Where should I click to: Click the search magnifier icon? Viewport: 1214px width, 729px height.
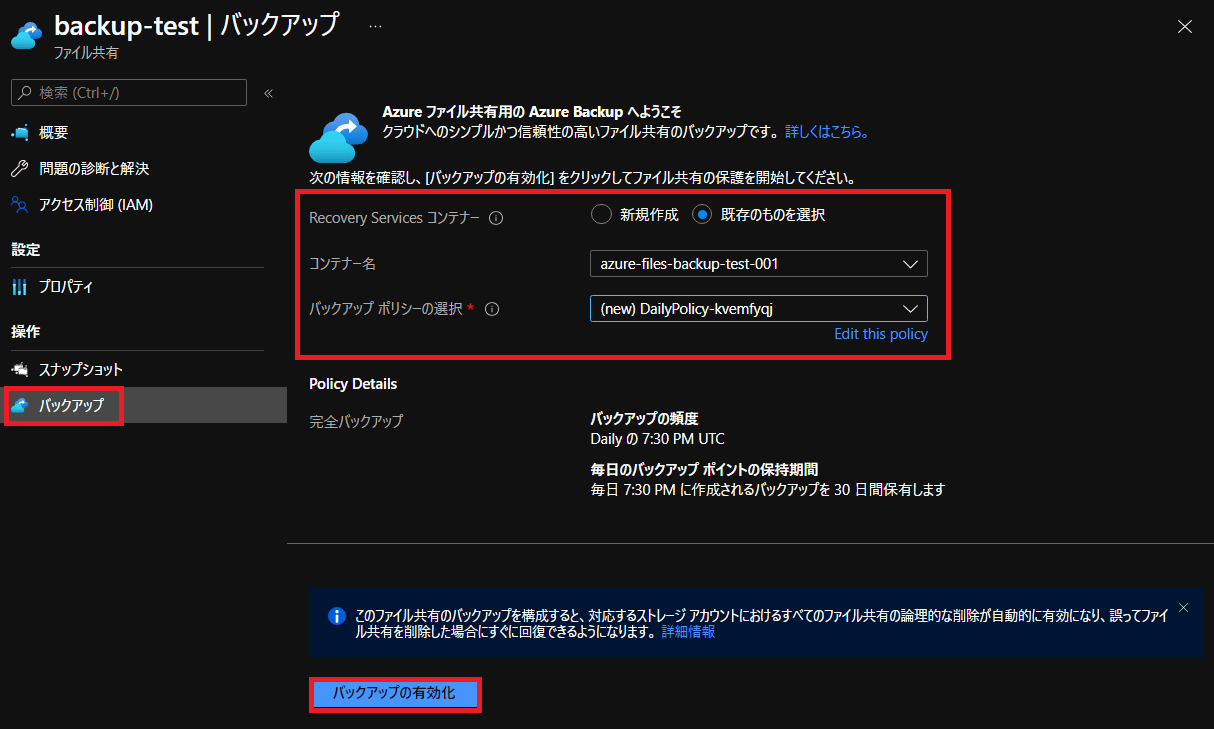click(26, 93)
